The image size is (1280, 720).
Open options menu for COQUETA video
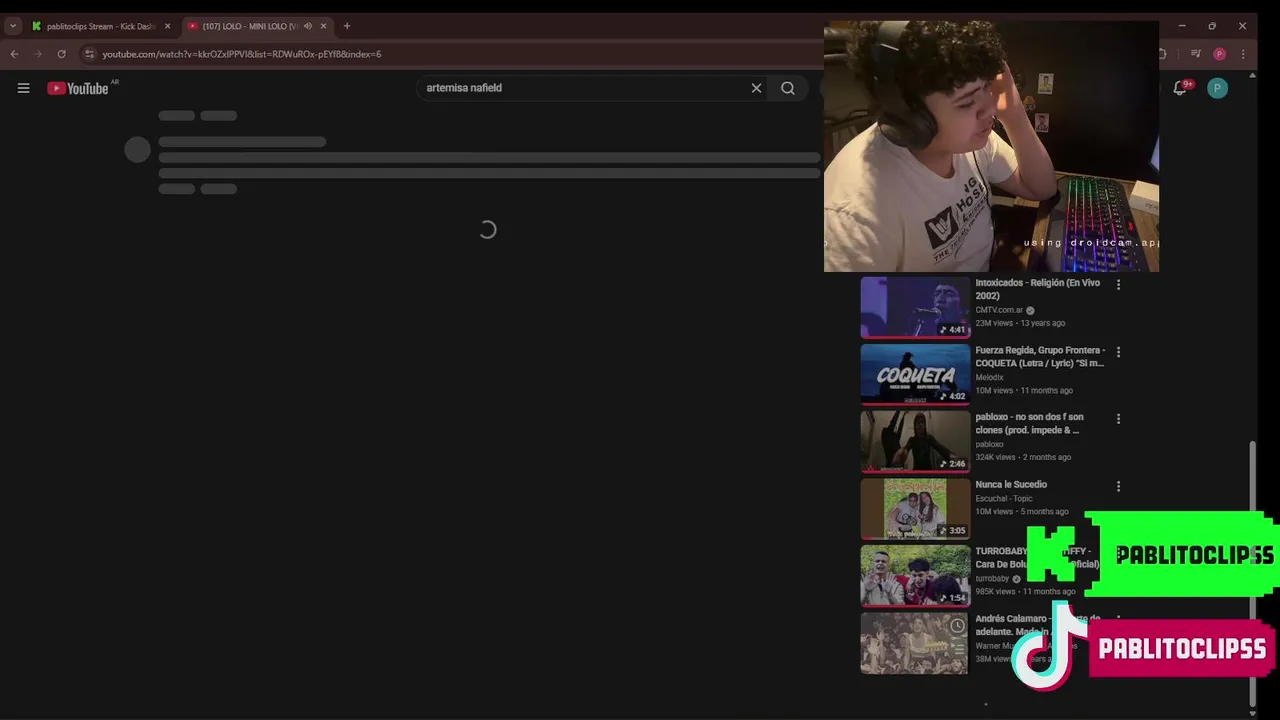pyautogui.click(x=1118, y=352)
